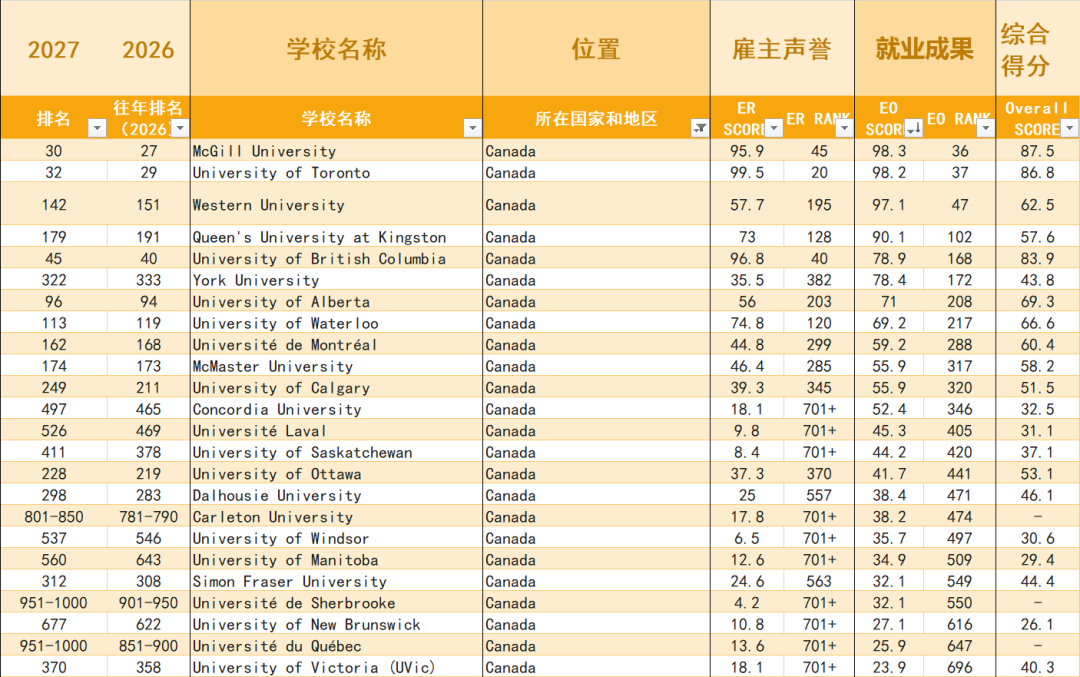Screen dimensions: 1080x677
Task: Click the University of British Columbia cell
Action: pyautogui.click(x=336, y=258)
